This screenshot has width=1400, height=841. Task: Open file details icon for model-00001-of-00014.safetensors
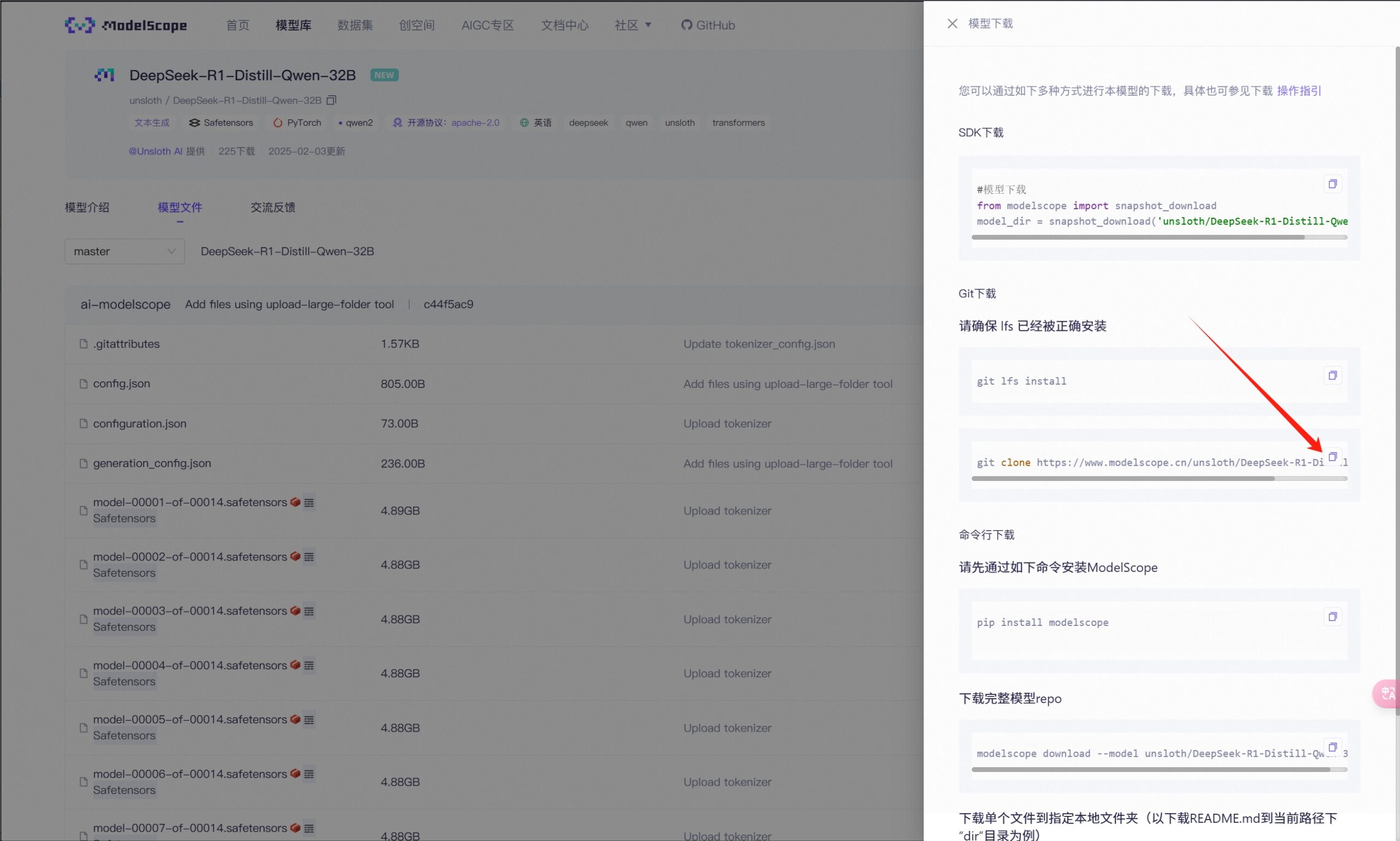308,503
